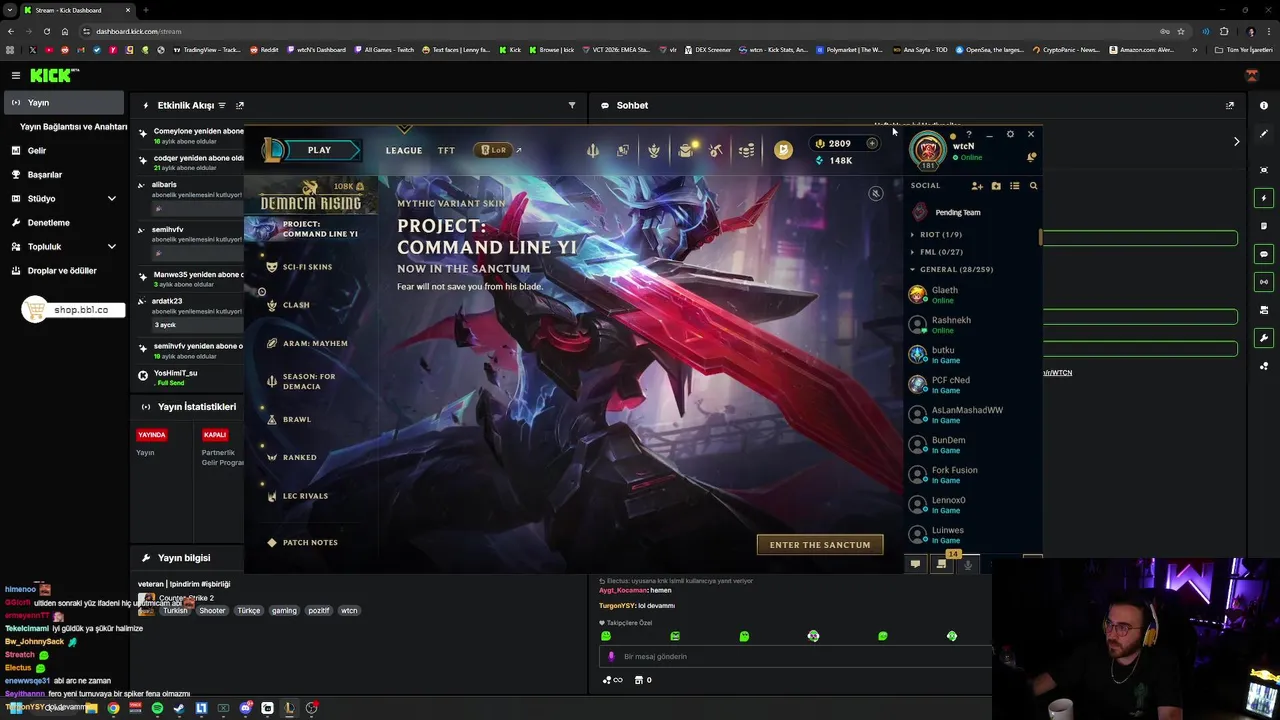Click the wtcN profile avatar
Viewport: 1280px width, 720px height.
tap(928, 150)
